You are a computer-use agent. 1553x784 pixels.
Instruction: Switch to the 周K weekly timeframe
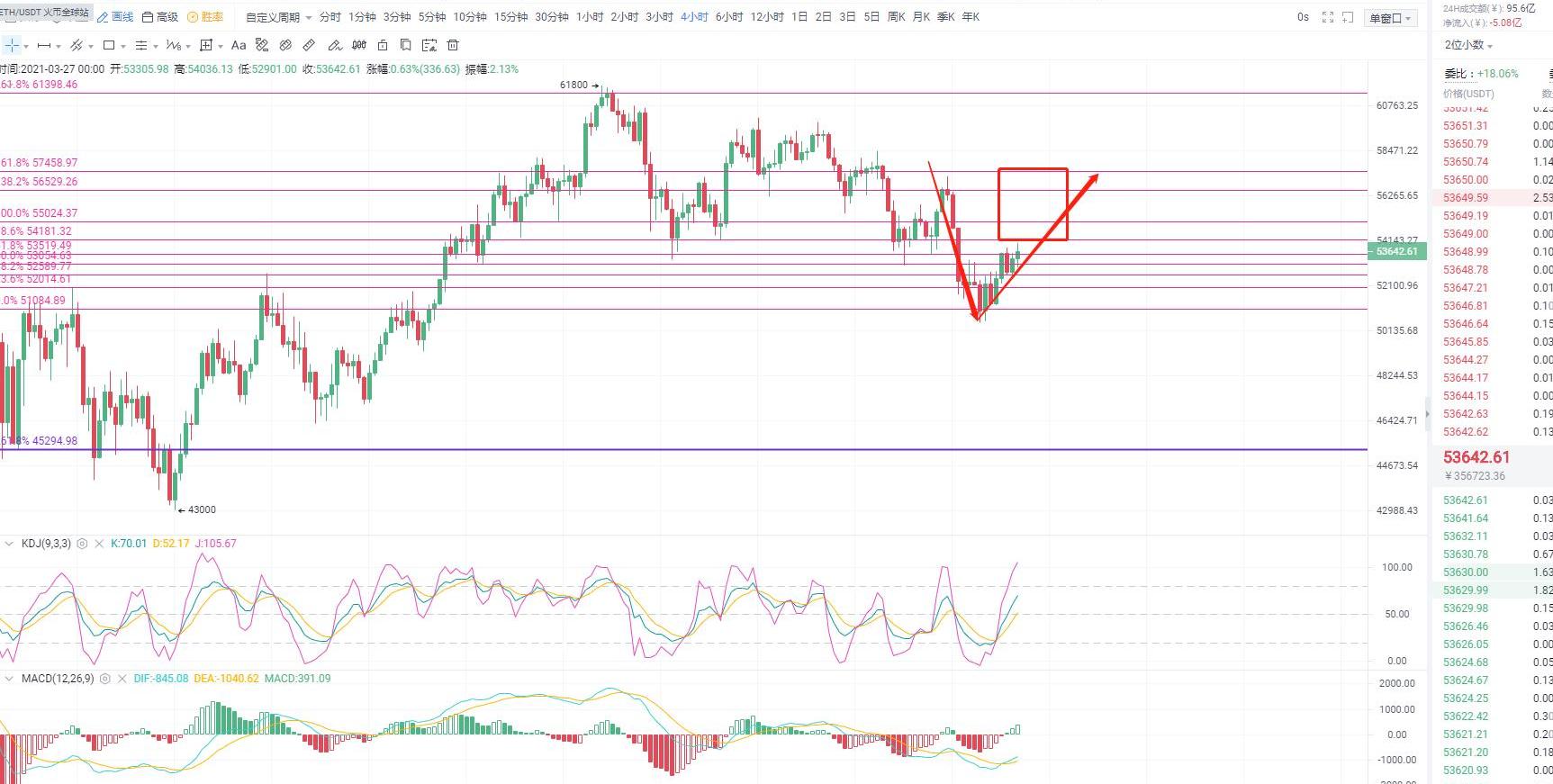[x=896, y=17]
